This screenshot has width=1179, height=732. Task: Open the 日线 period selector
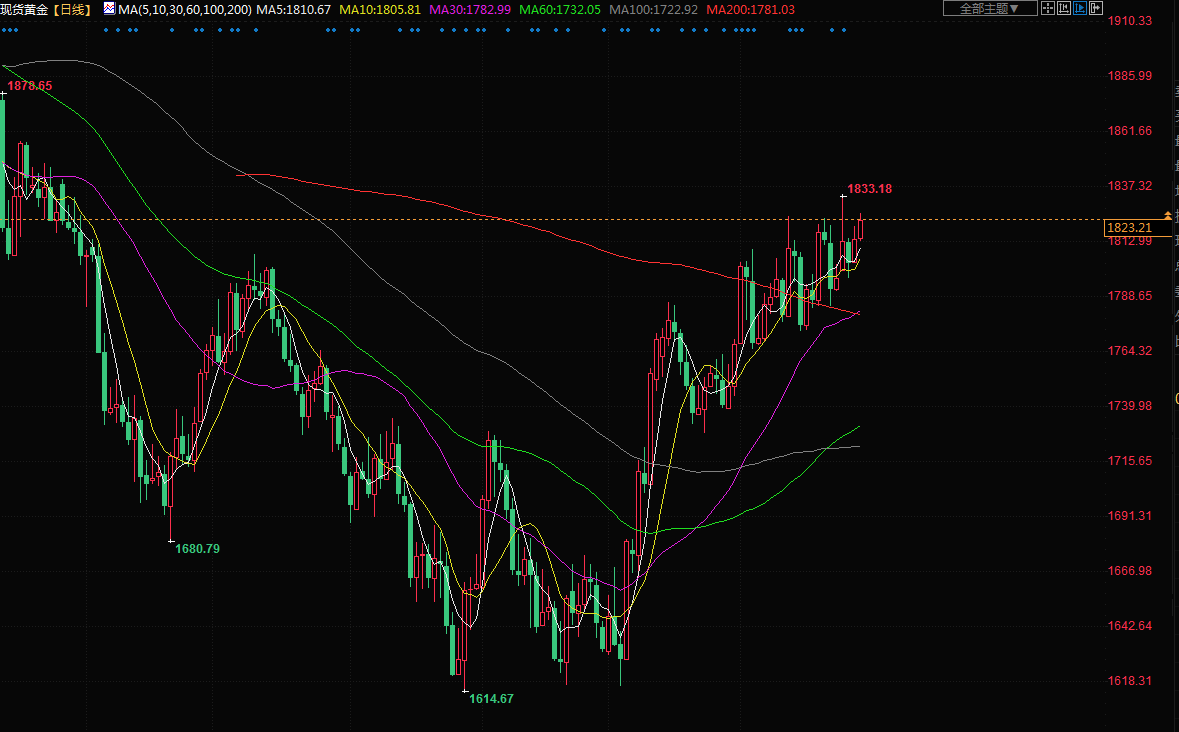(71, 10)
